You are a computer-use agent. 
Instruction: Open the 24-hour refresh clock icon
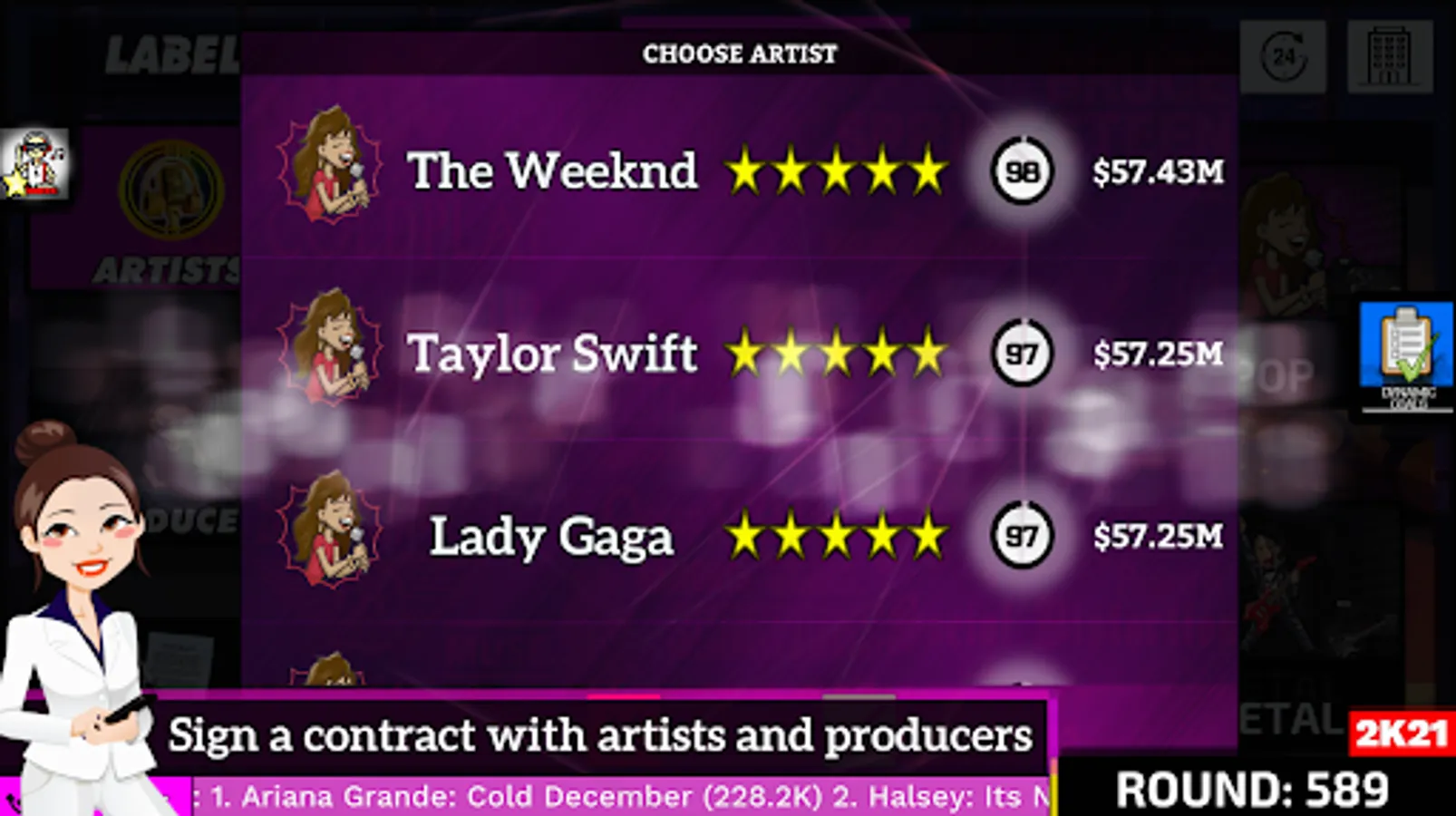coord(1283,56)
